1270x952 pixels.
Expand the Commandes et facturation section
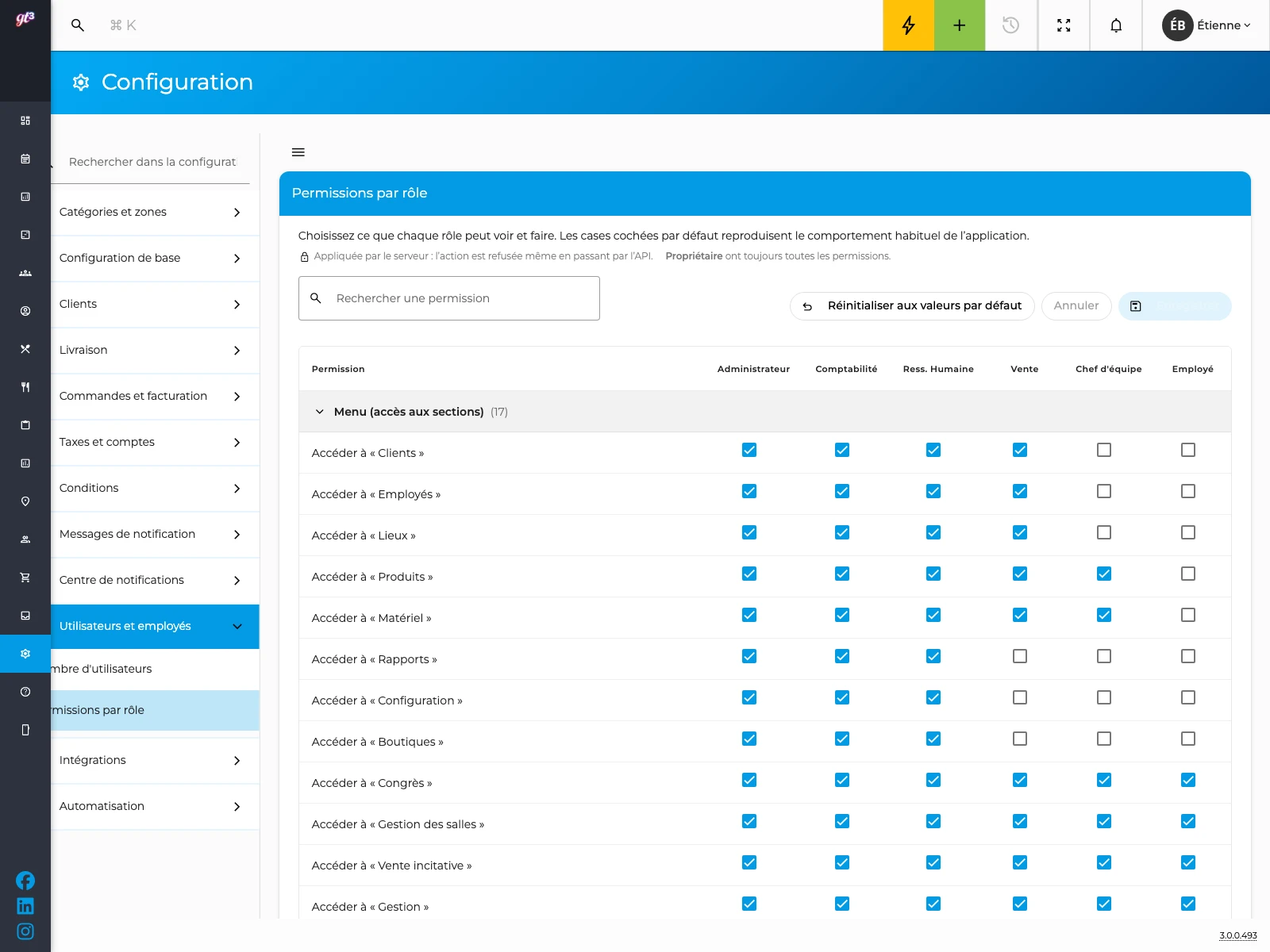pyautogui.click(x=155, y=396)
